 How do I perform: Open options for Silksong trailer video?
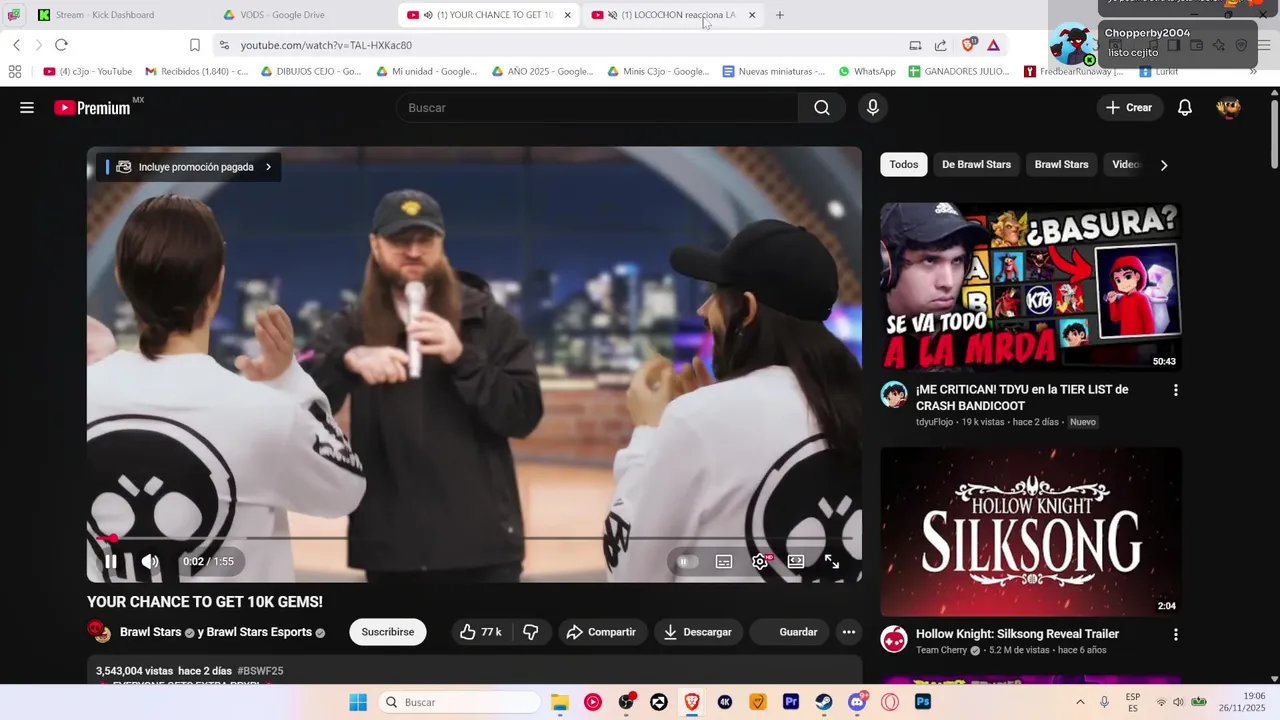[1175, 635]
